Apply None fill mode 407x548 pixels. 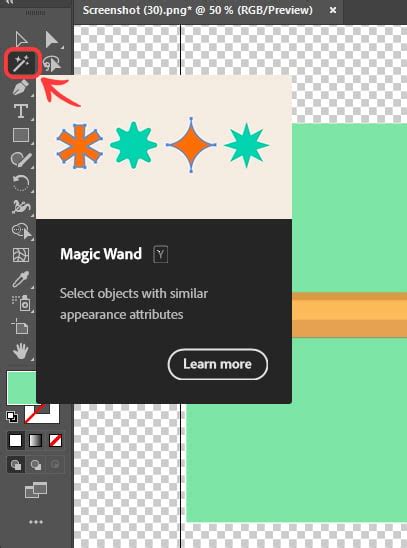[x=56, y=441]
